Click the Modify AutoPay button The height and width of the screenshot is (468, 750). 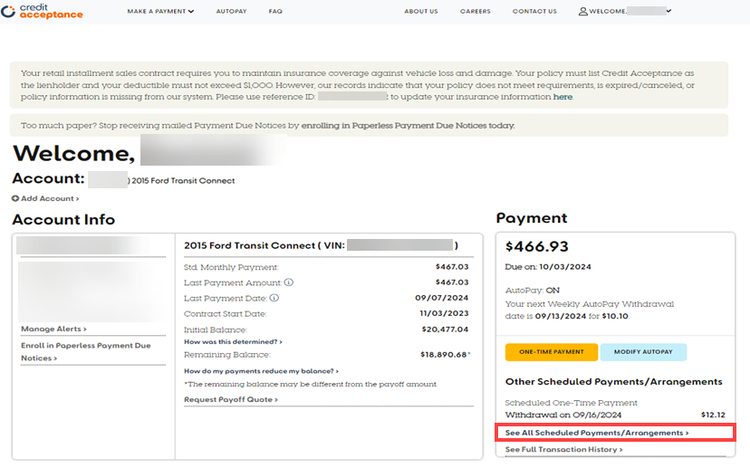[644, 352]
